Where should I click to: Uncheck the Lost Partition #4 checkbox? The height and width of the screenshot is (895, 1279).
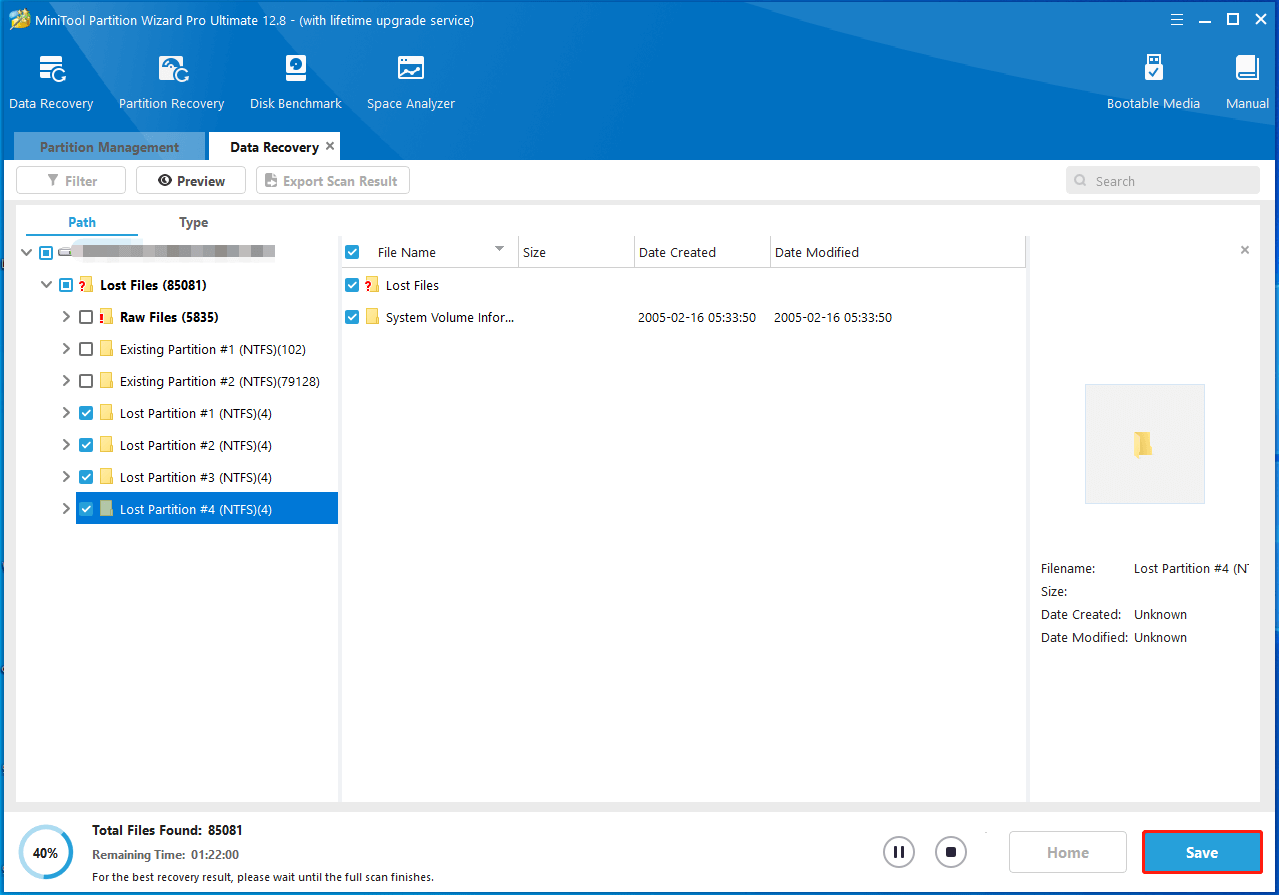86,509
